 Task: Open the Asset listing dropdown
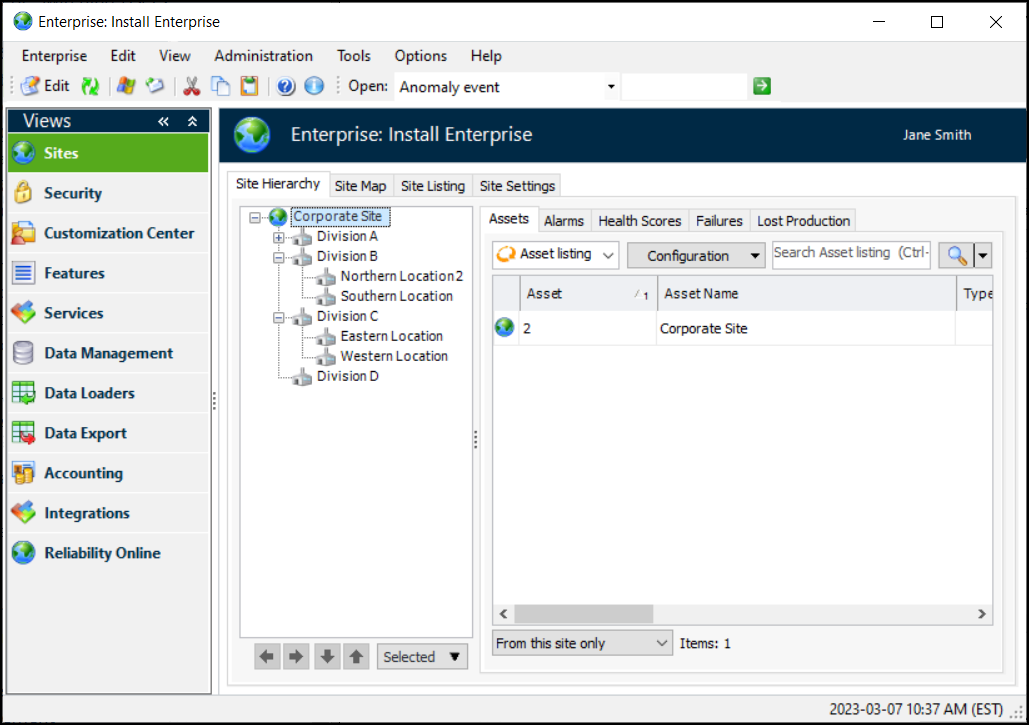coord(556,255)
